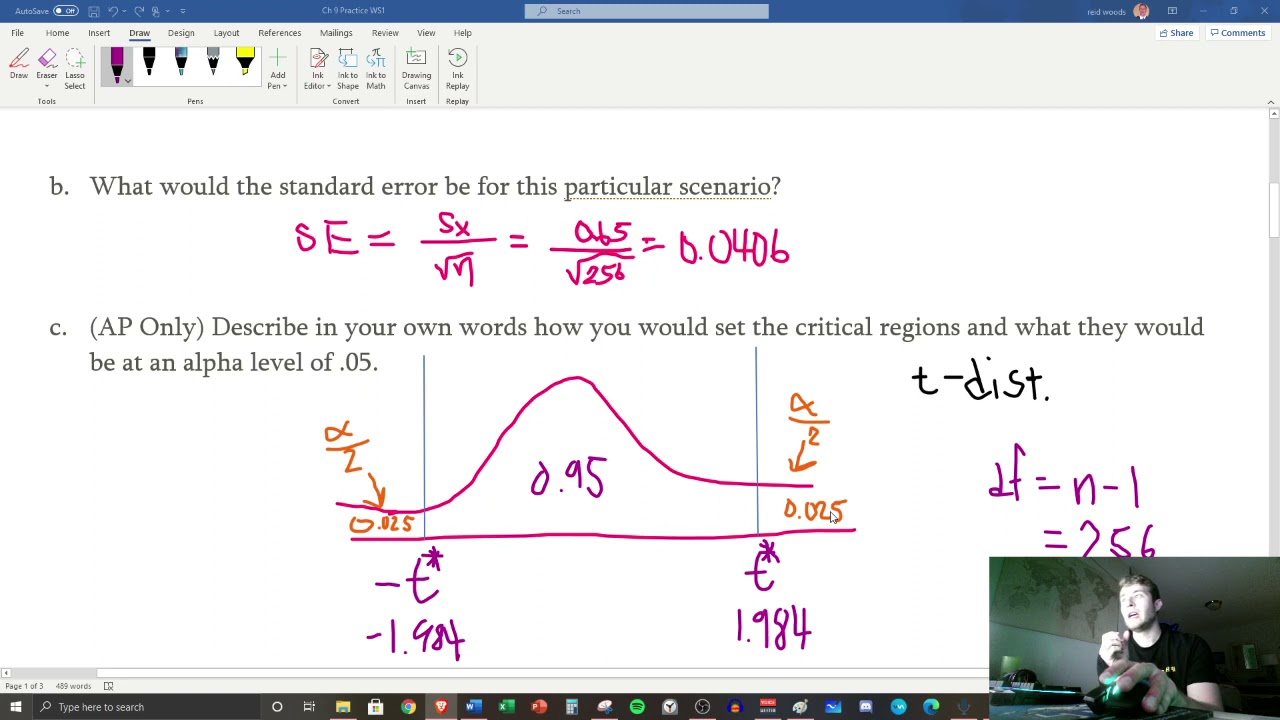Select the yellow highlighter
The width and height of the screenshot is (1280, 720).
click(245, 63)
